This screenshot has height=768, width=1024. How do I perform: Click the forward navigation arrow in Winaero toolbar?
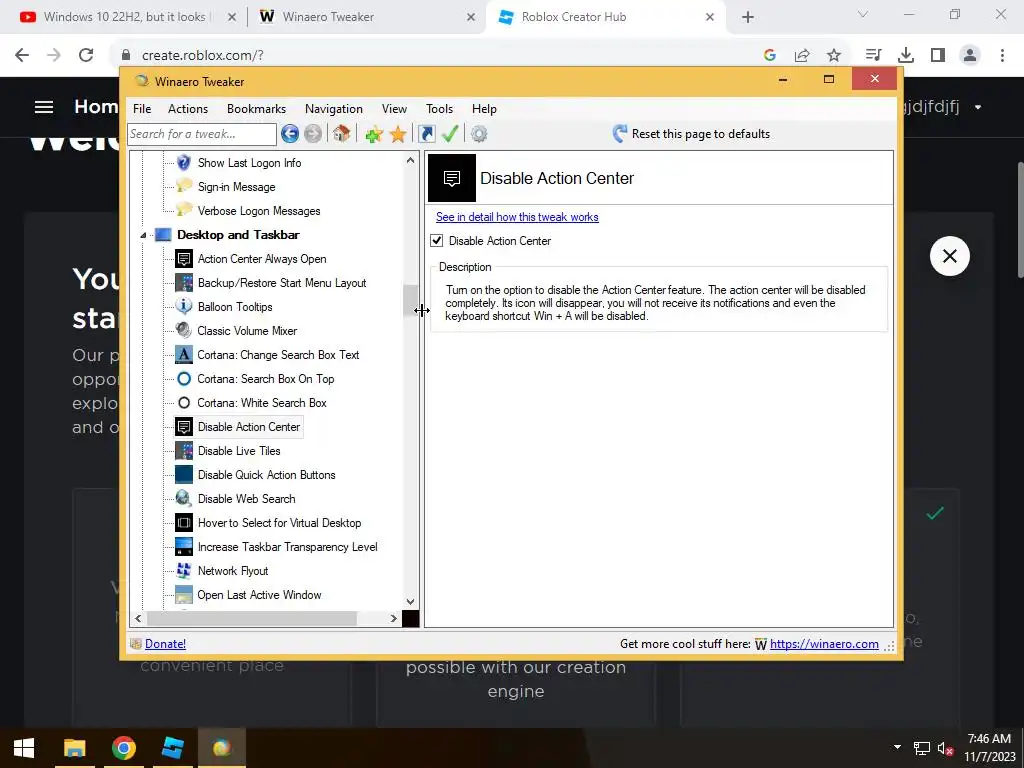[313, 134]
